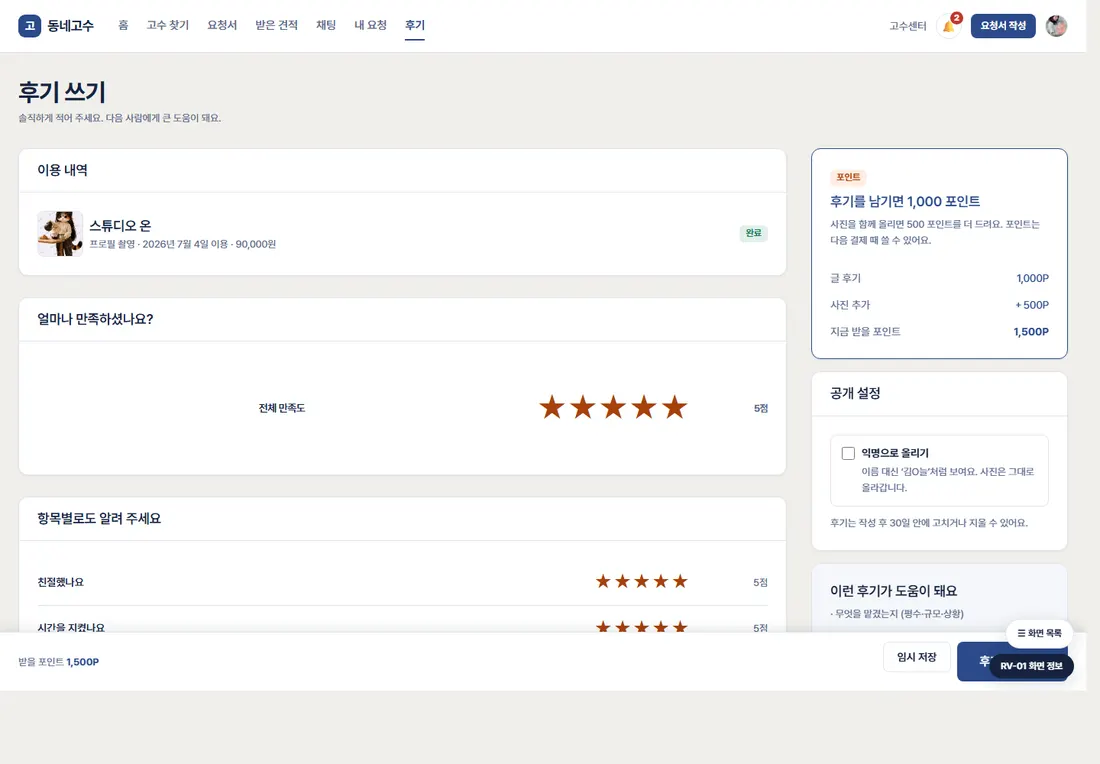The image size is (1100, 764).
Task: Set 전체 만족도 to three stars
Action: click(613, 407)
